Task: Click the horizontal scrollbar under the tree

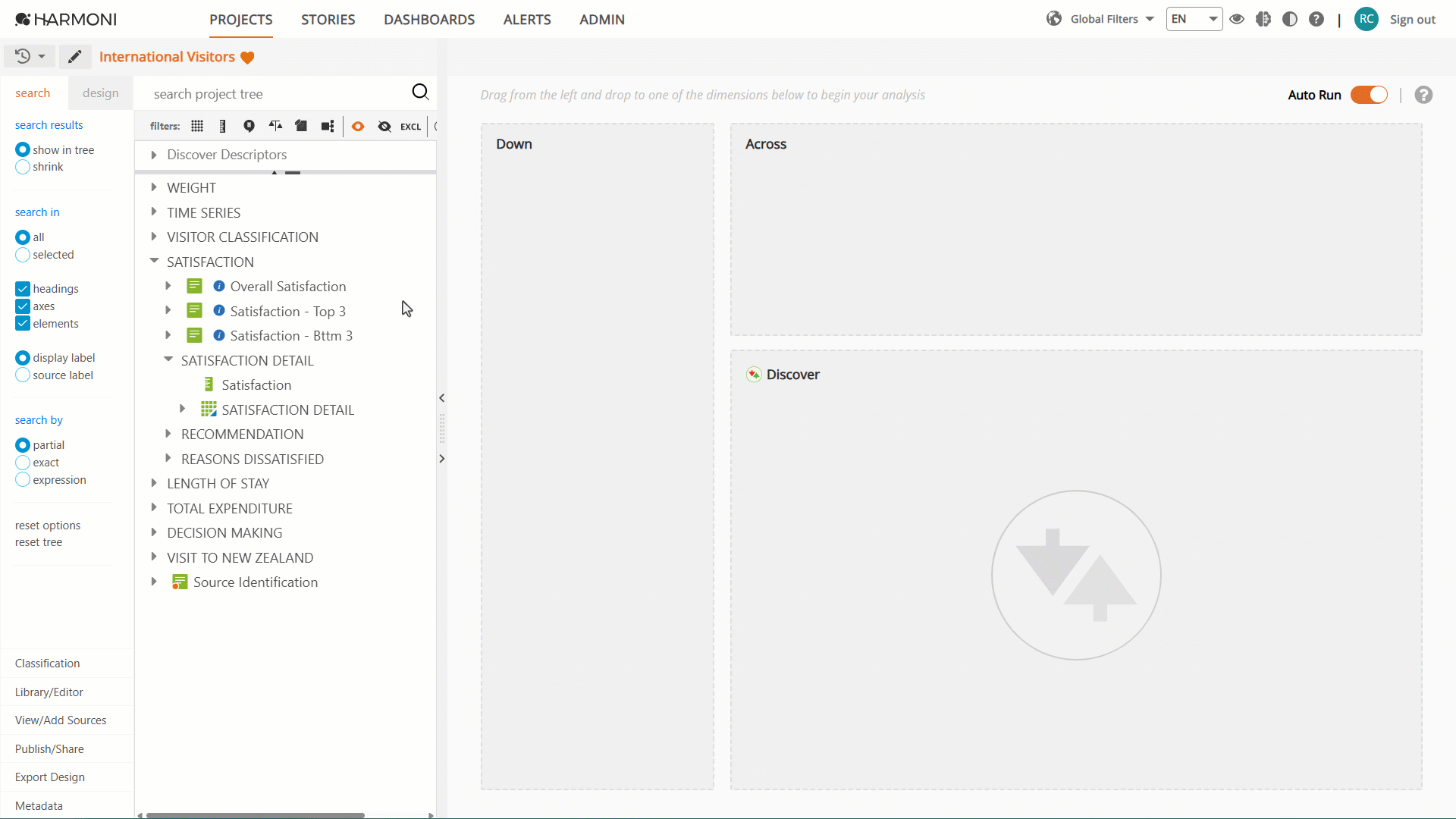Action: [x=256, y=815]
